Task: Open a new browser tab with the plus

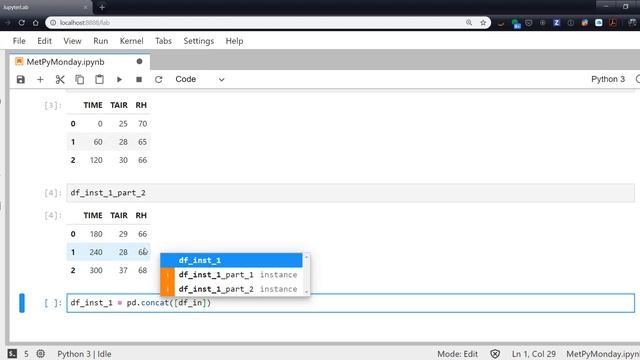Action: pyautogui.click(x=102, y=7)
